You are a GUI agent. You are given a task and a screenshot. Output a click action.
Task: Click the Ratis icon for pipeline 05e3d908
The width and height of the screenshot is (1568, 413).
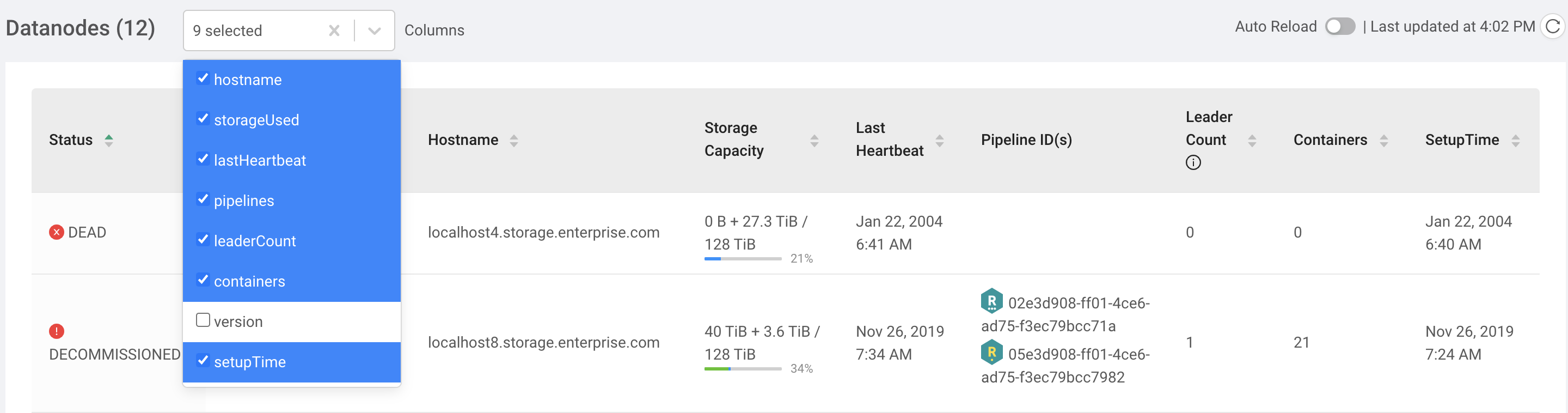click(x=991, y=352)
